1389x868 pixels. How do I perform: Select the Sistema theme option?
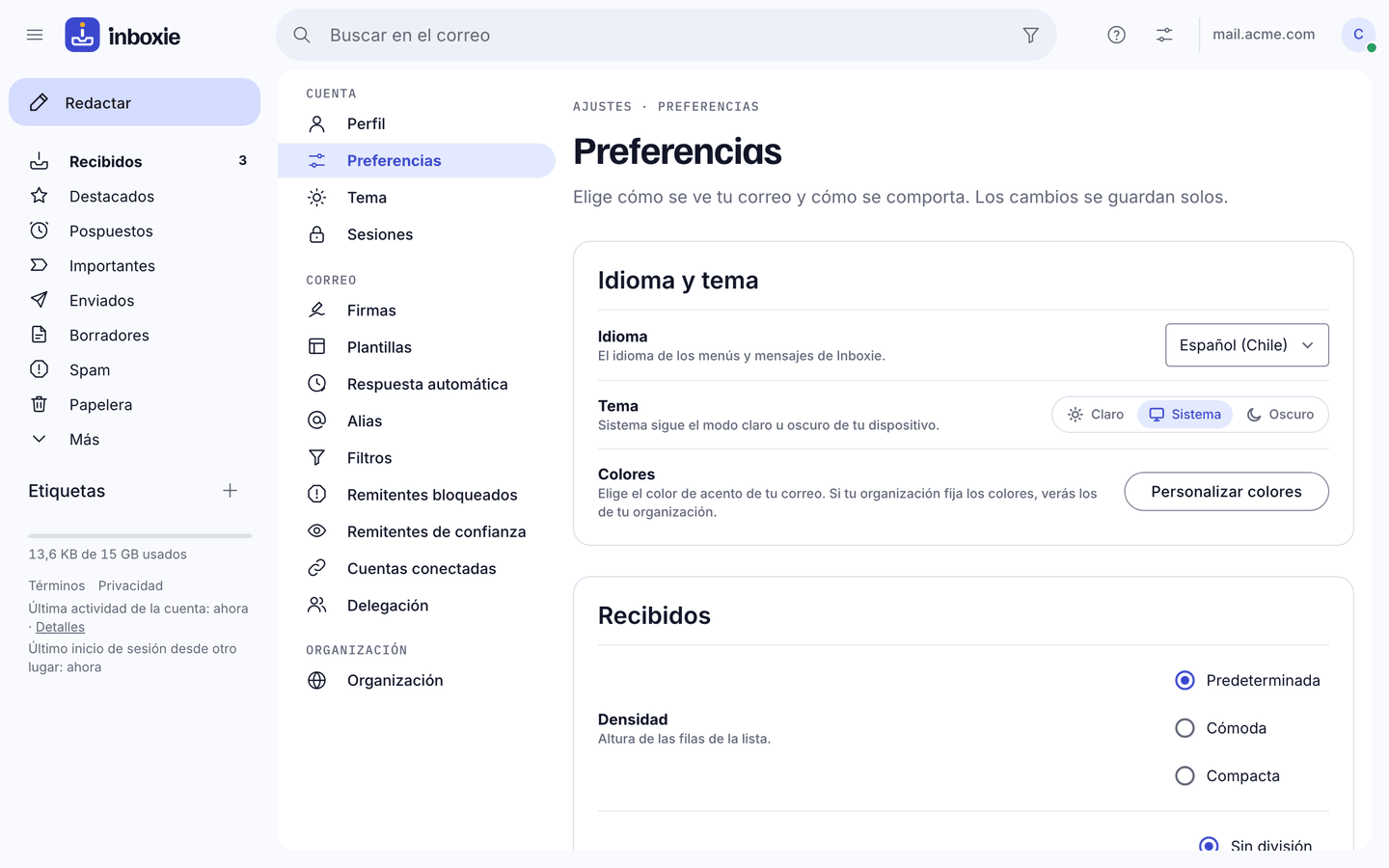[x=1185, y=415]
